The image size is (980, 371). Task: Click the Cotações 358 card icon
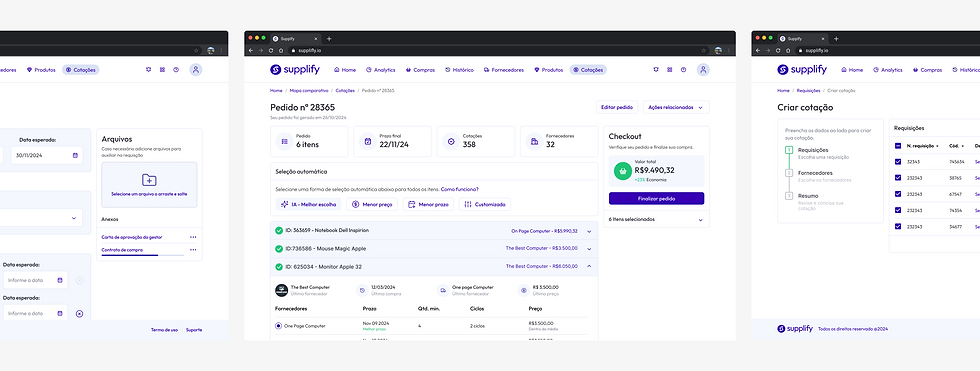point(451,142)
